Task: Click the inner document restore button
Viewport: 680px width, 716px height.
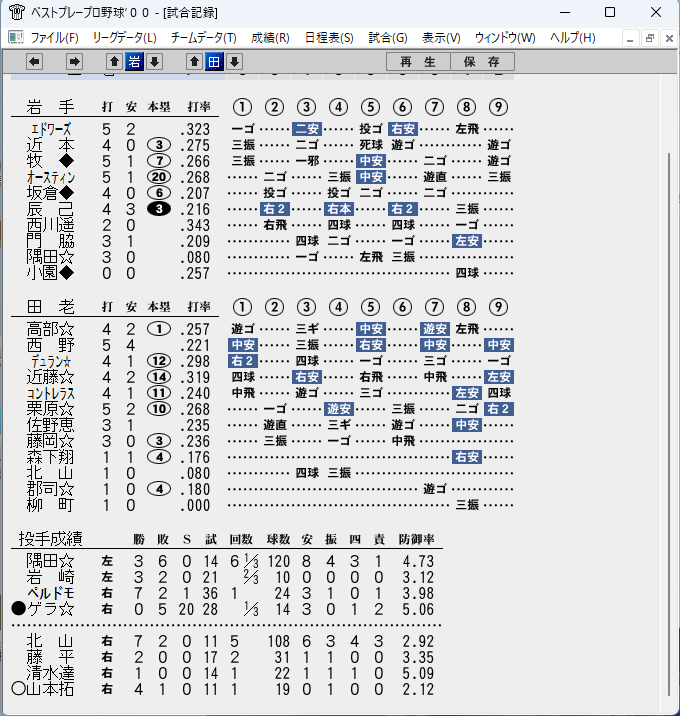Action: point(649,38)
